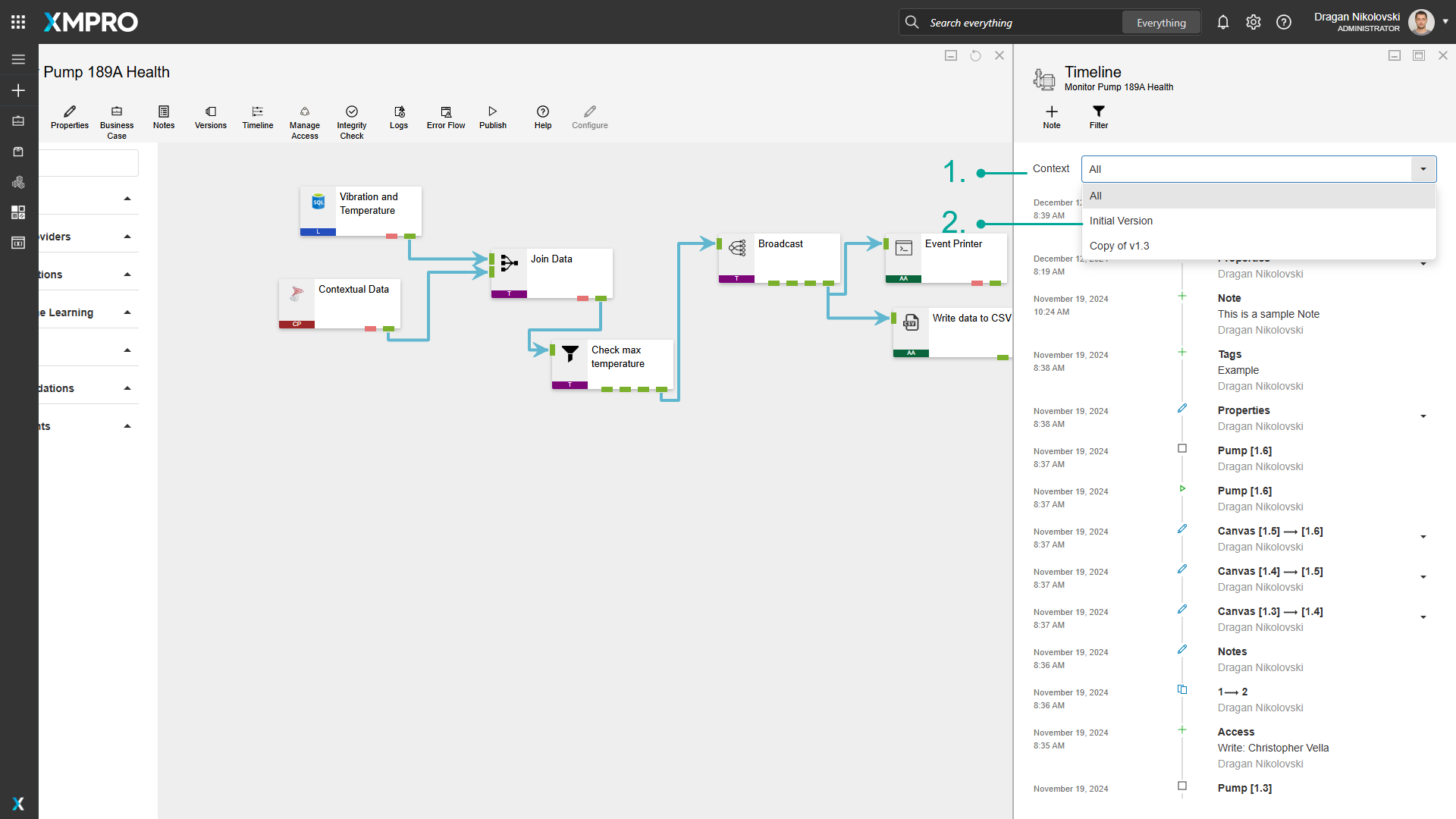Open Help in the canvas toolbar
Image resolution: width=1456 pixels, height=819 pixels.
543,118
